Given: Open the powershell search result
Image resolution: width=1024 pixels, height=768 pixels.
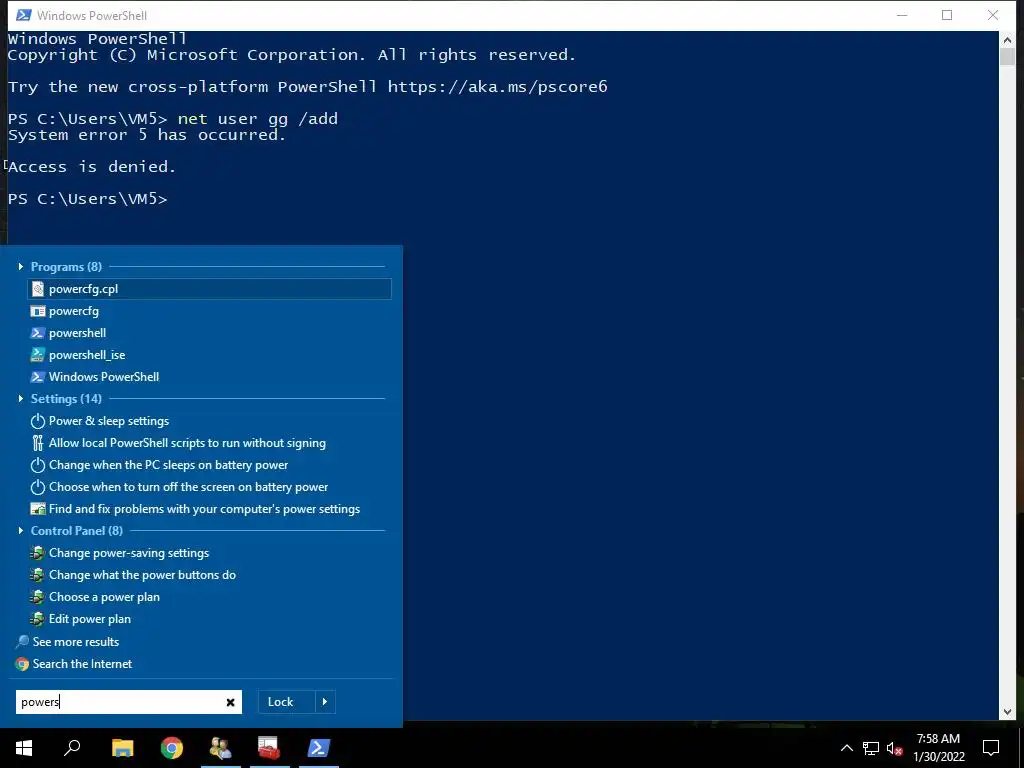Looking at the screenshot, I should pyautogui.click(x=77, y=333).
